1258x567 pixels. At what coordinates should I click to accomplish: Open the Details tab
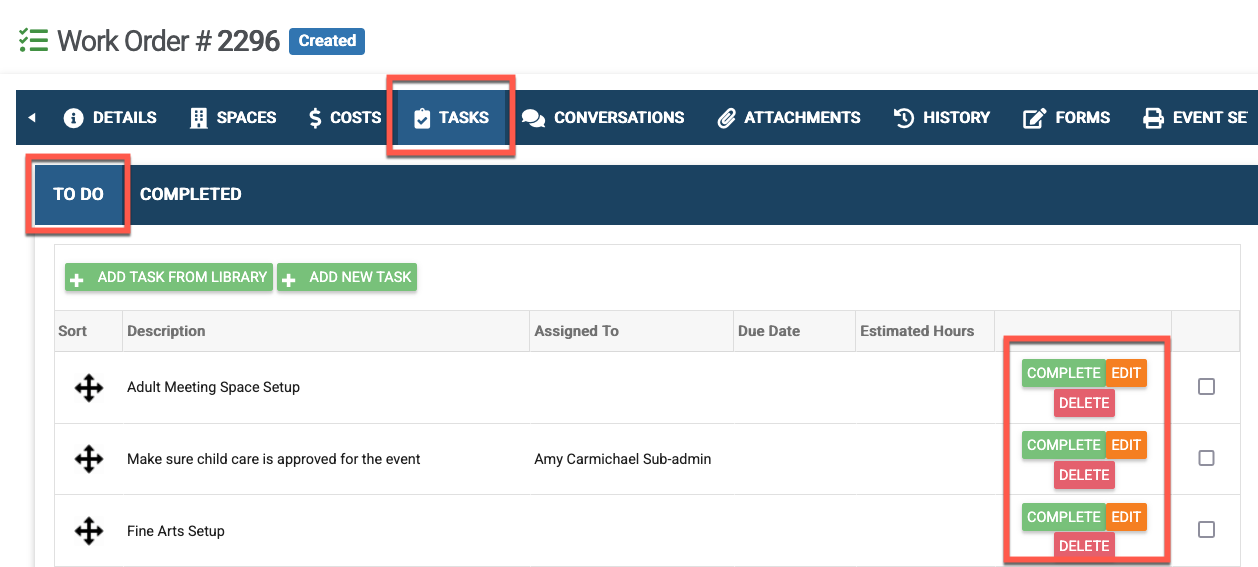[110, 118]
